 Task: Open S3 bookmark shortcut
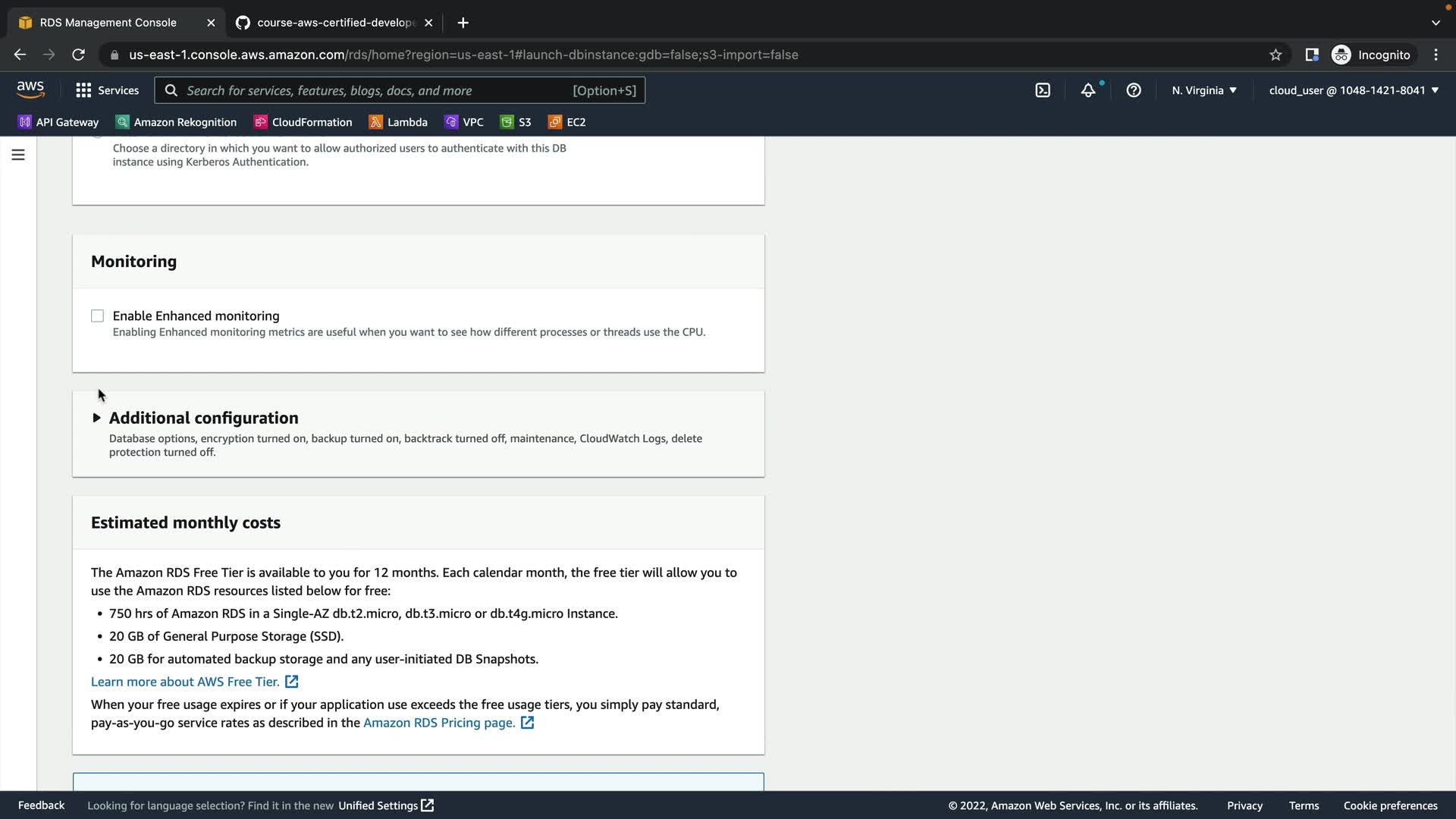coord(516,122)
